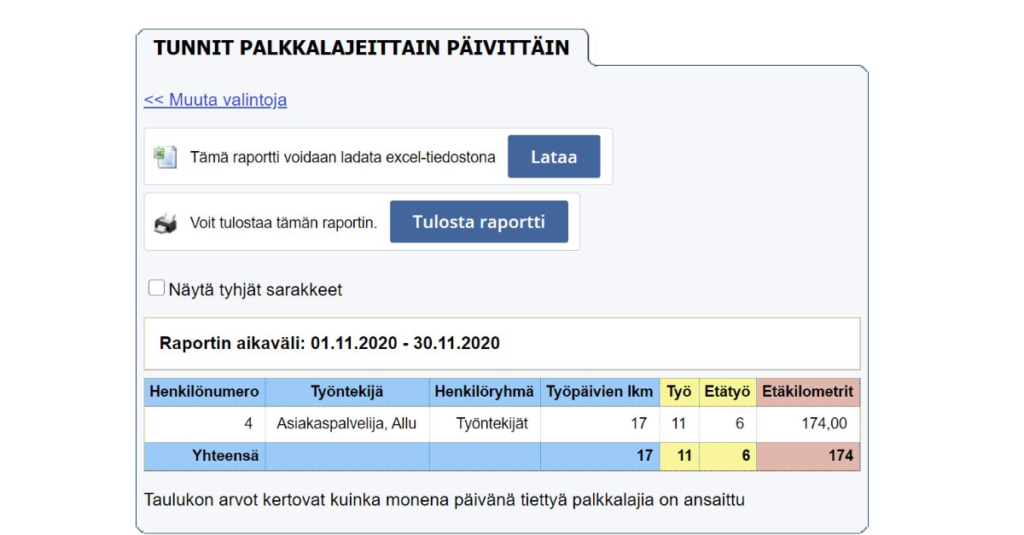Click Voit tulostaa tämän raportin text
The image size is (1024, 535).
point(283,223)
